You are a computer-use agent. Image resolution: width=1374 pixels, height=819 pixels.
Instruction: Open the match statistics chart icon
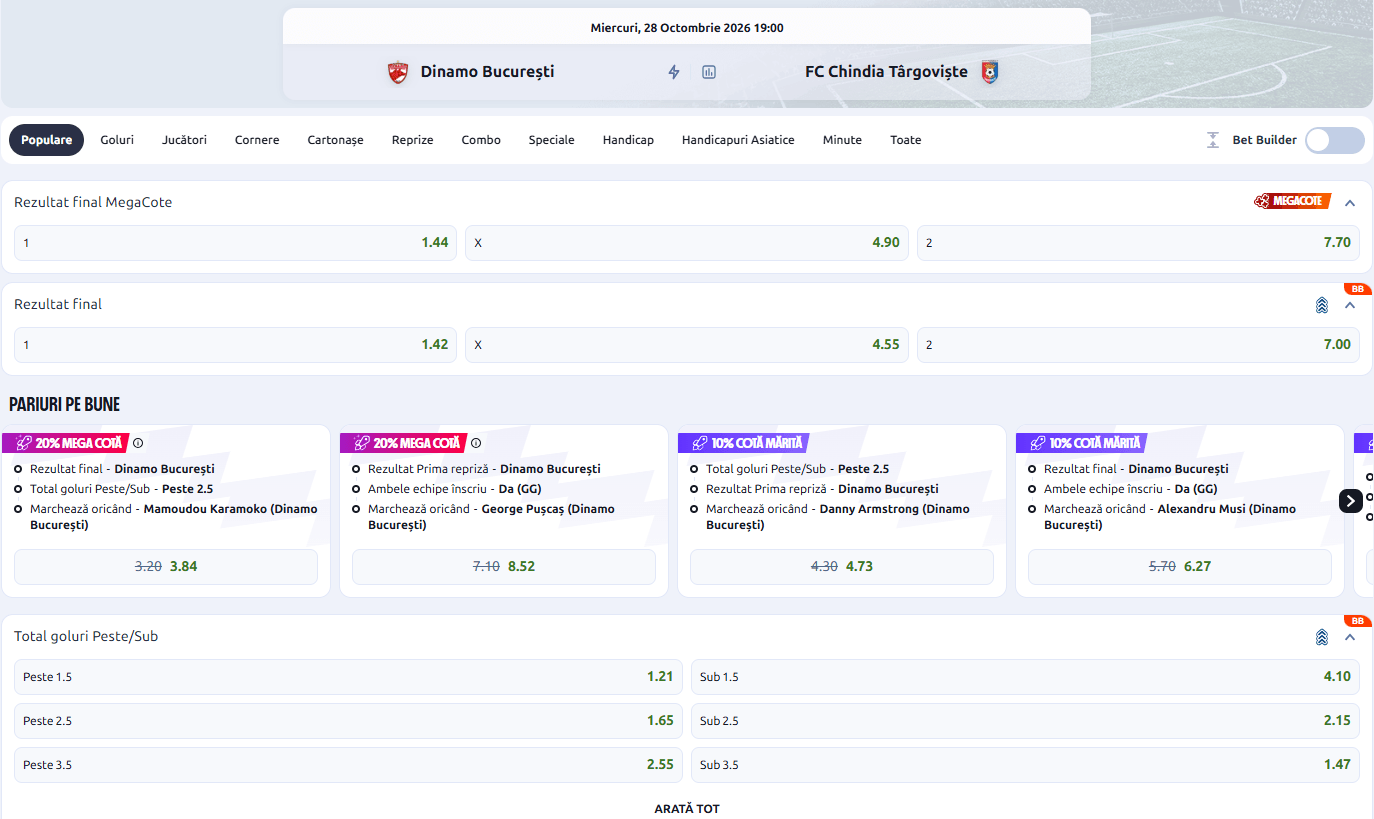pyautogui.click(x=709, y=72)
